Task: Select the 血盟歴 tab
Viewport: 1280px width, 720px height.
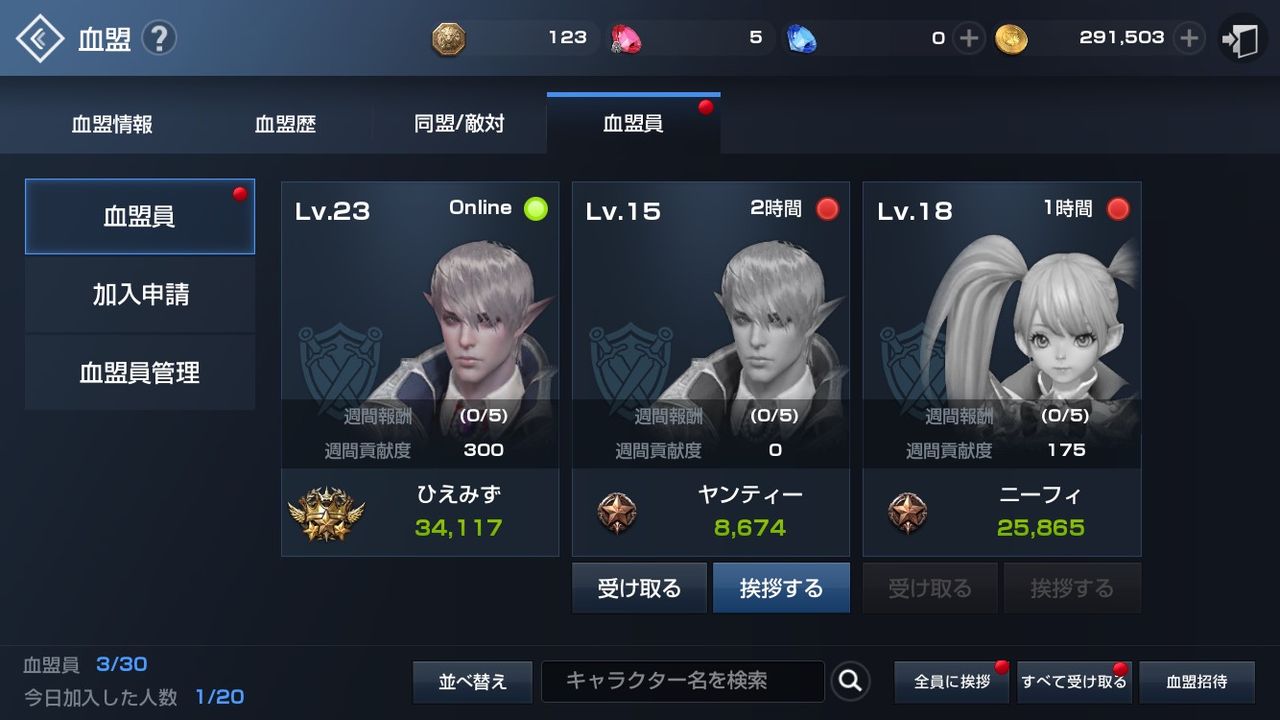Action: click(285, 125)
